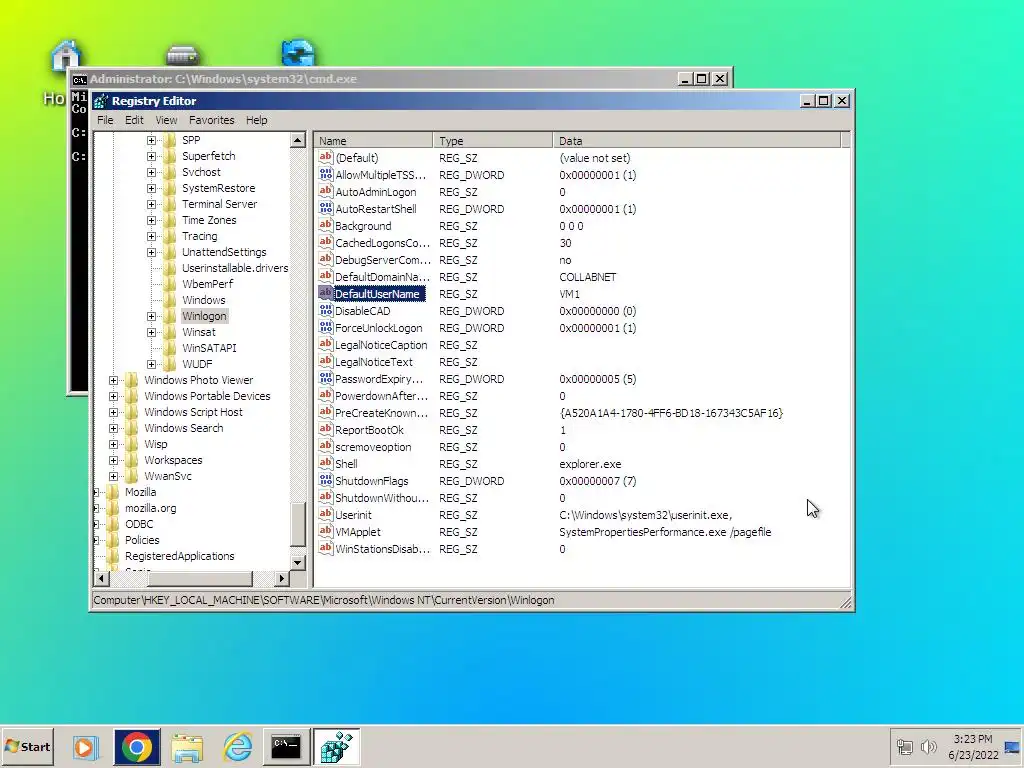
Task: Click the tree horizontal scrollbar thumb
Action: pyautogui.click(x=199, y=578)
